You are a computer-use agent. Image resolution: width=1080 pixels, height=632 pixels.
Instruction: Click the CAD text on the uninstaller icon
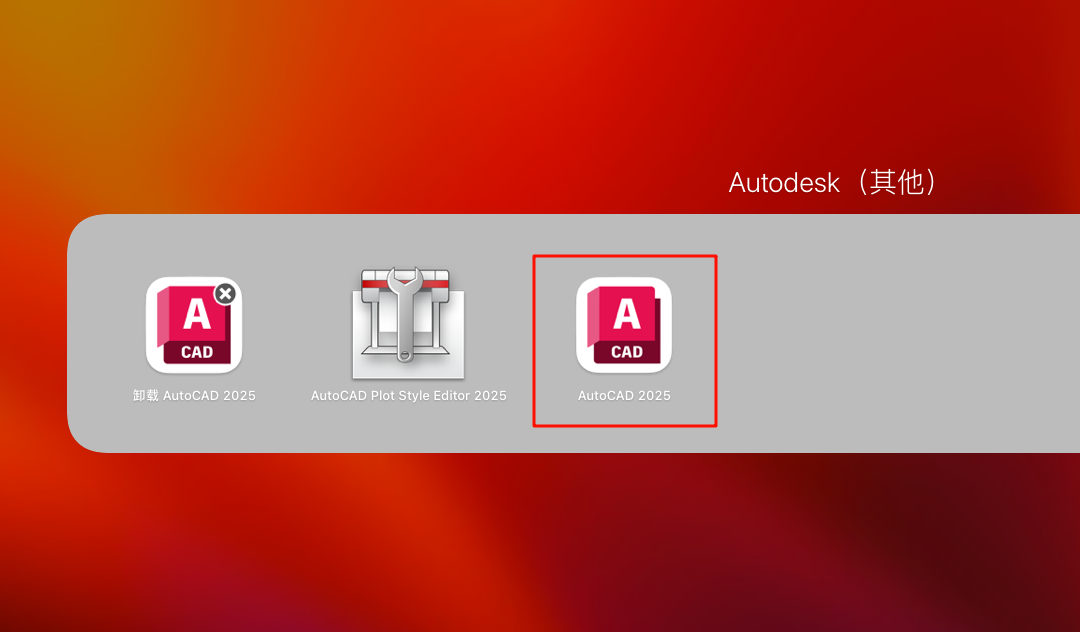[x=197, y=351]
